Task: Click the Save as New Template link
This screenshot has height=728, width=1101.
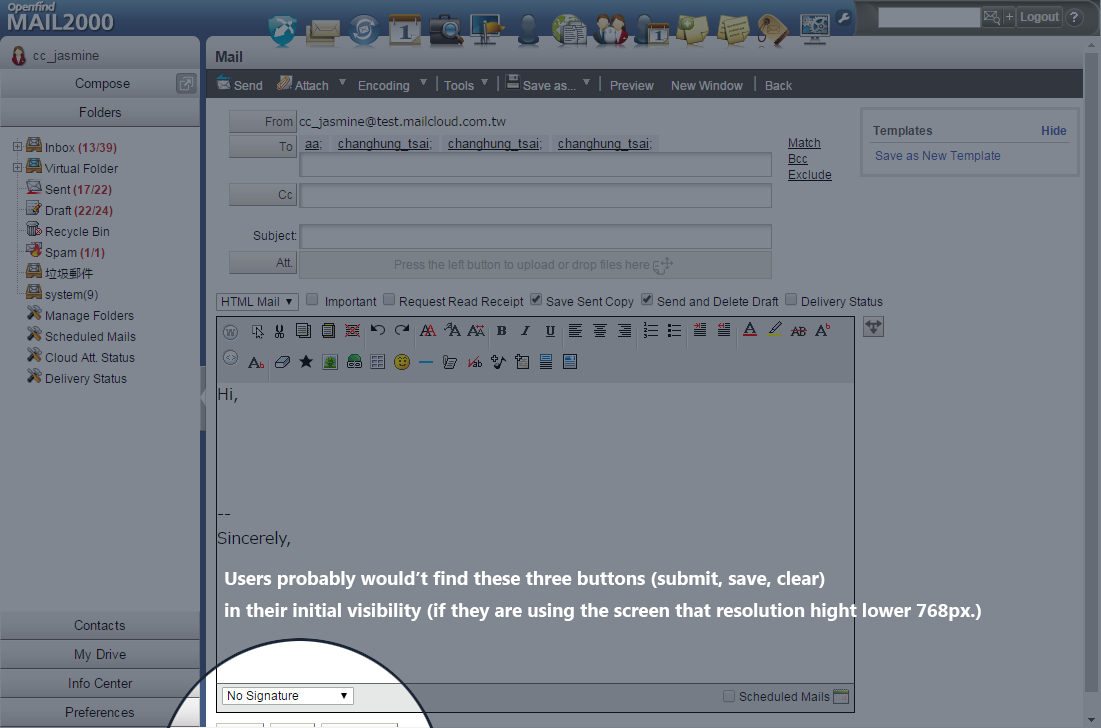Action: [937, 156]
